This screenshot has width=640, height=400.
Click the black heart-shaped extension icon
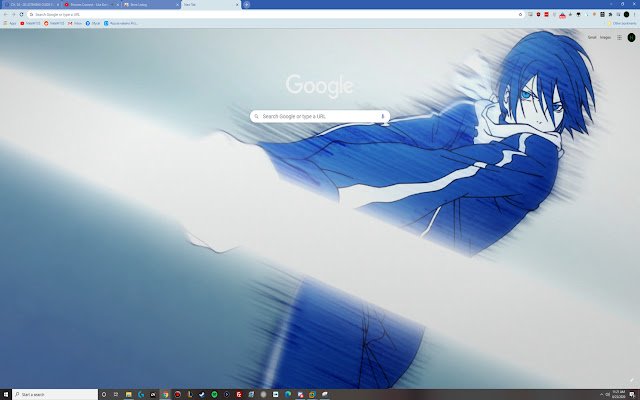pos(578,14)
